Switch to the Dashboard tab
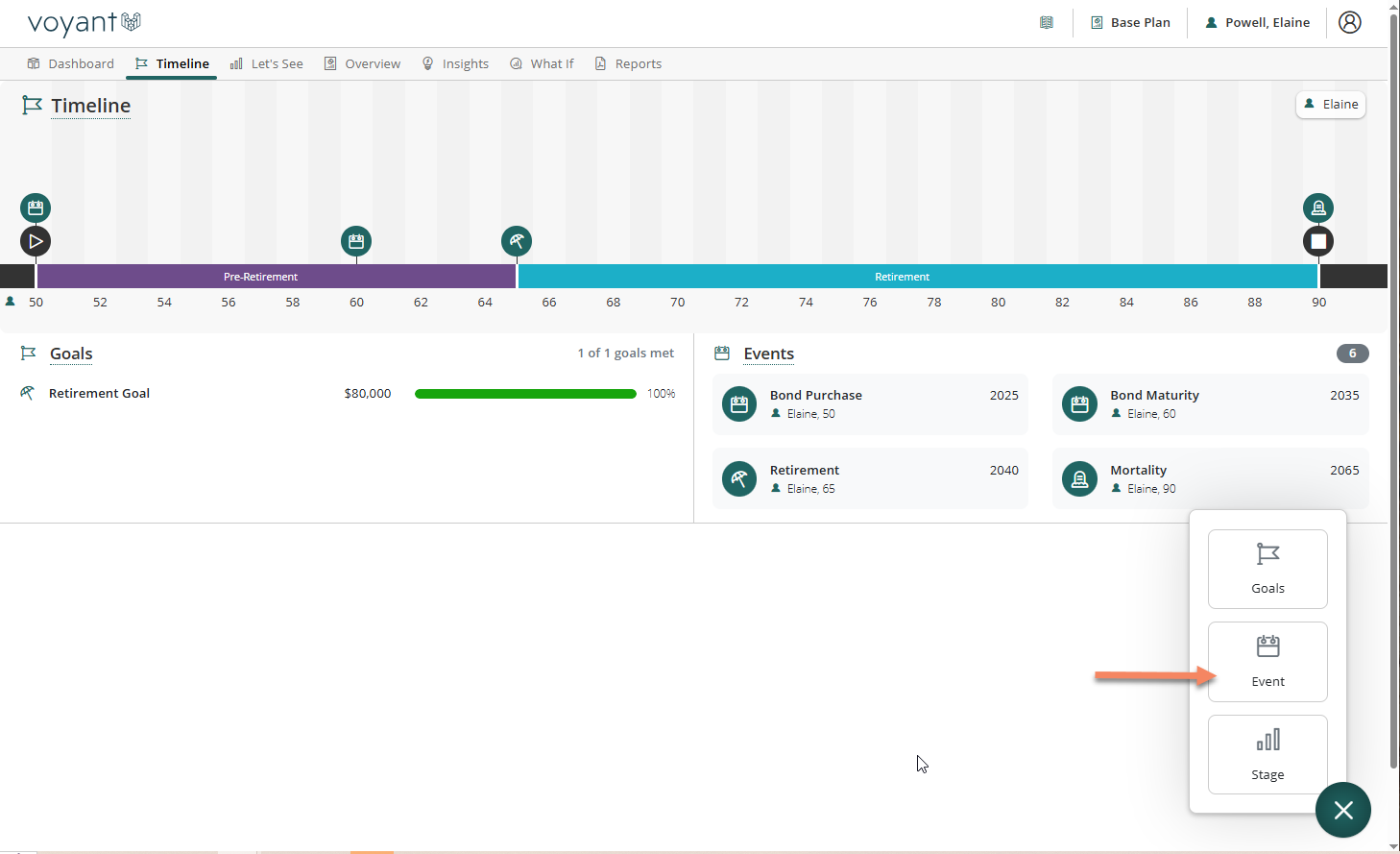The image size is (1400, 854). (71, 63)
